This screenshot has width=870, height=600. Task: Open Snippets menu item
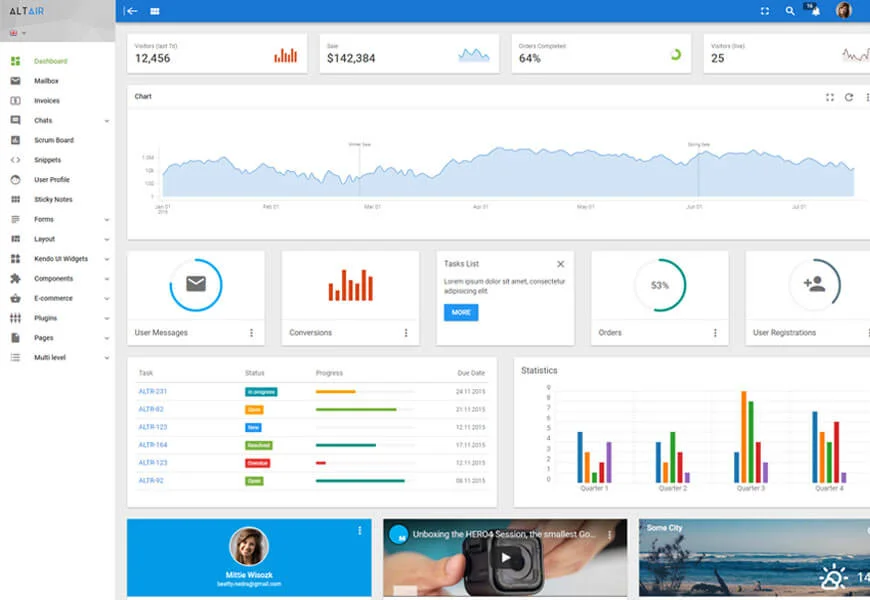coord(48,160)
